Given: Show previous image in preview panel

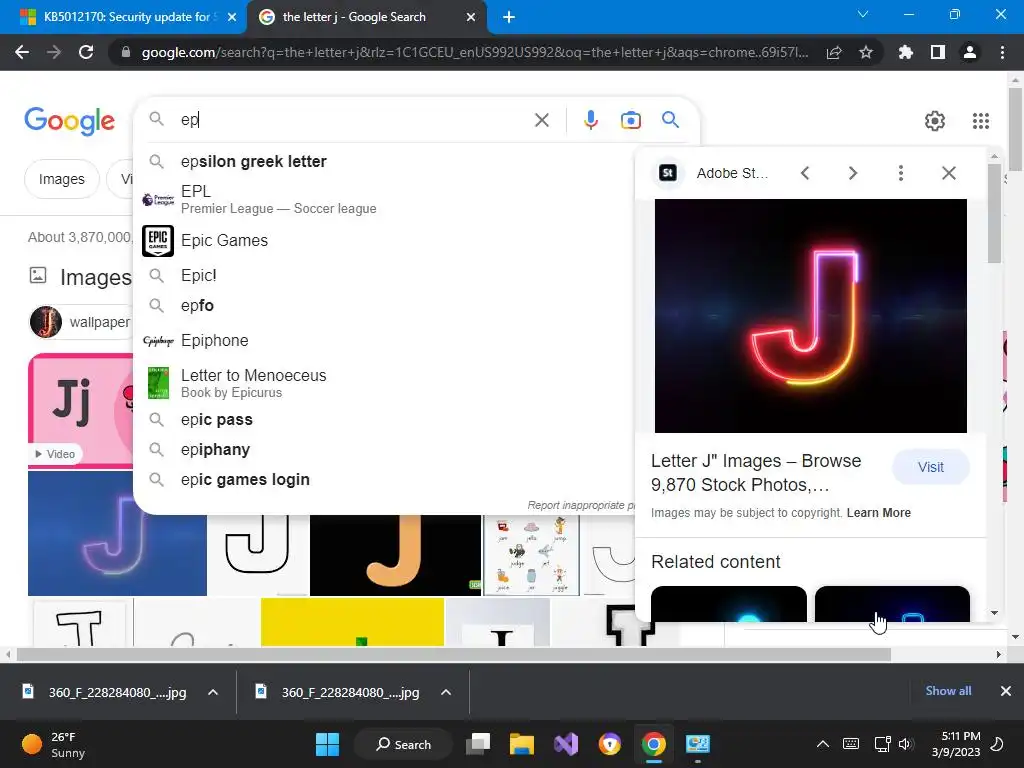Looking at the screenshot, I should tap(805, 173).
